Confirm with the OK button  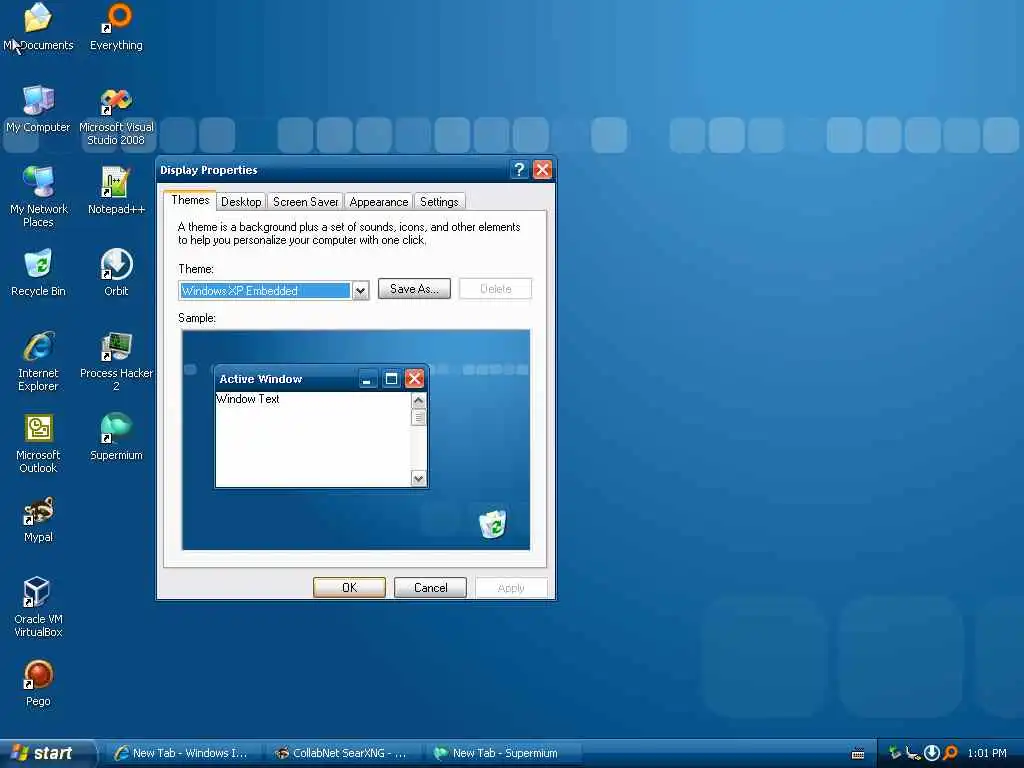[349, 588]
